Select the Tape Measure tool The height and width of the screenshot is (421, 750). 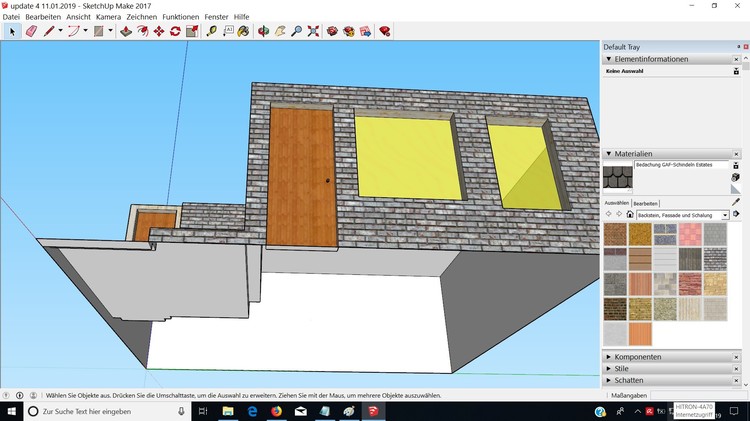211,32
